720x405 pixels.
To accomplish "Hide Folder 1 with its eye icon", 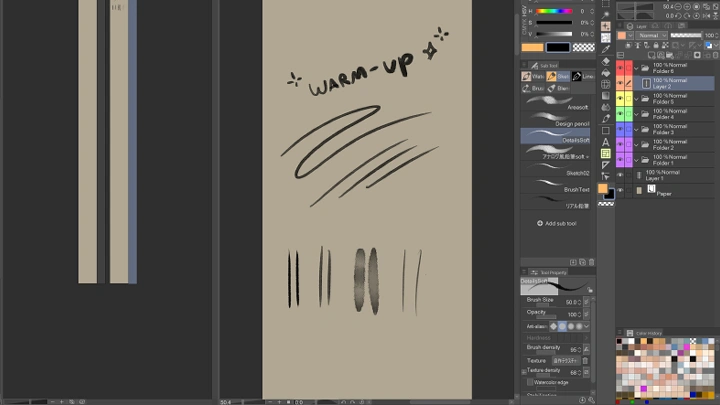I will coord(620,160).
